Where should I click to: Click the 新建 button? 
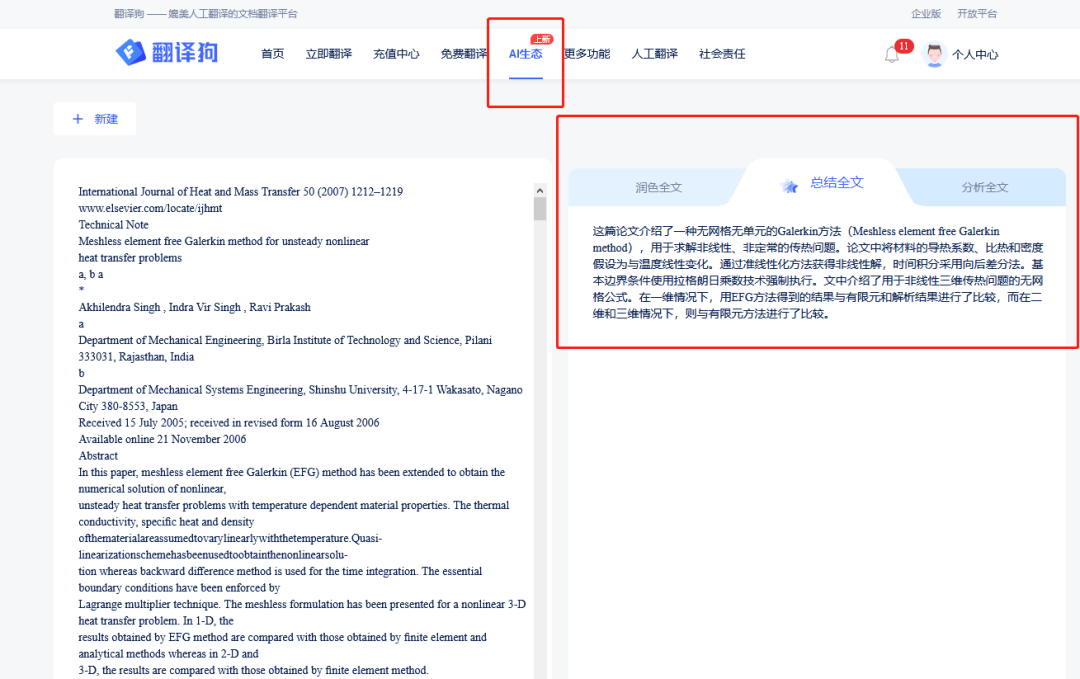(x=95, y=119)
